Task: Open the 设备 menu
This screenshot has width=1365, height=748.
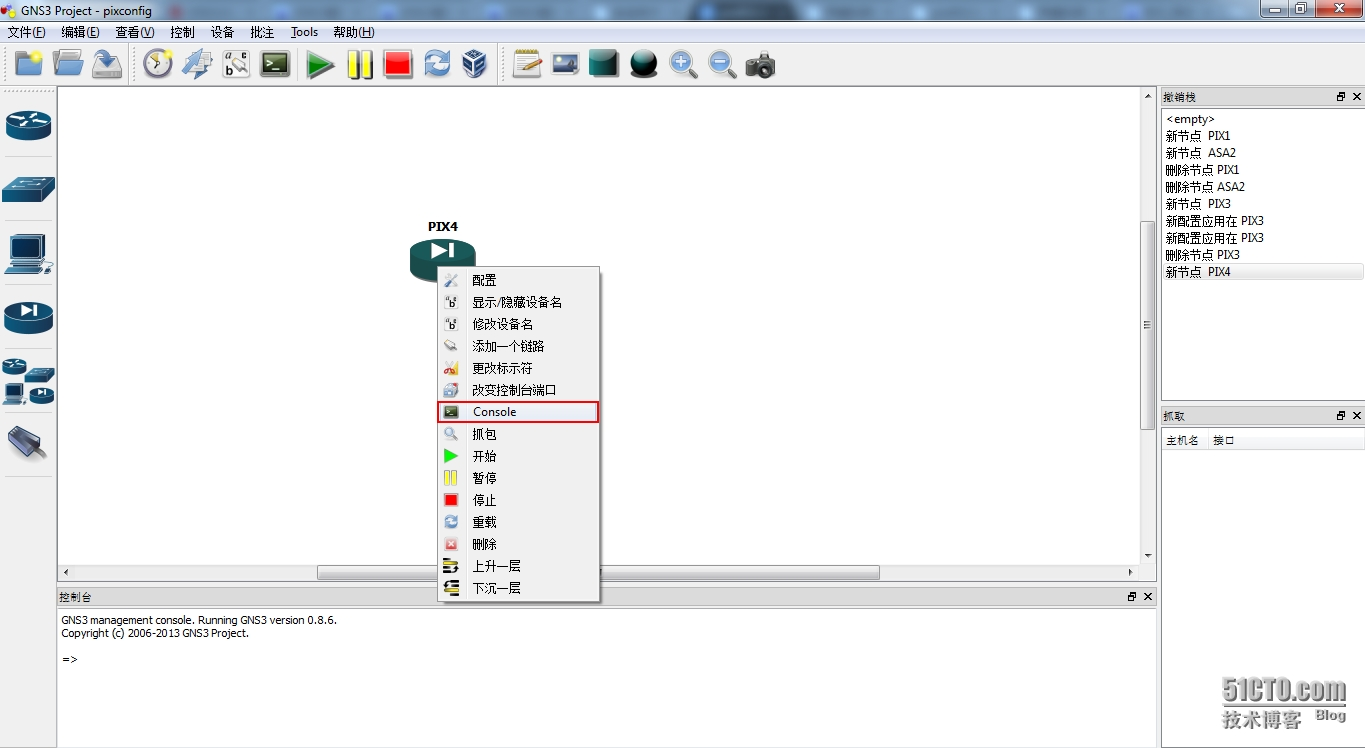Action: click(x=223, y=32)
